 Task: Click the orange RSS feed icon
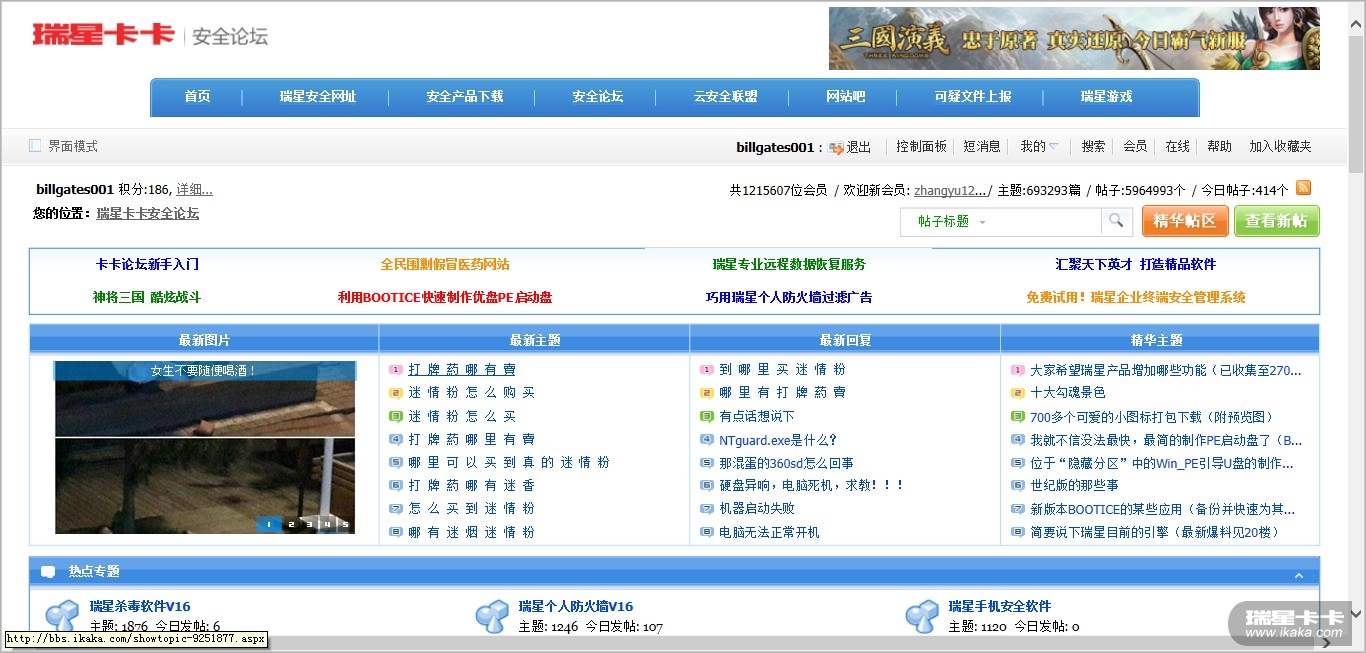(1303, 188)
